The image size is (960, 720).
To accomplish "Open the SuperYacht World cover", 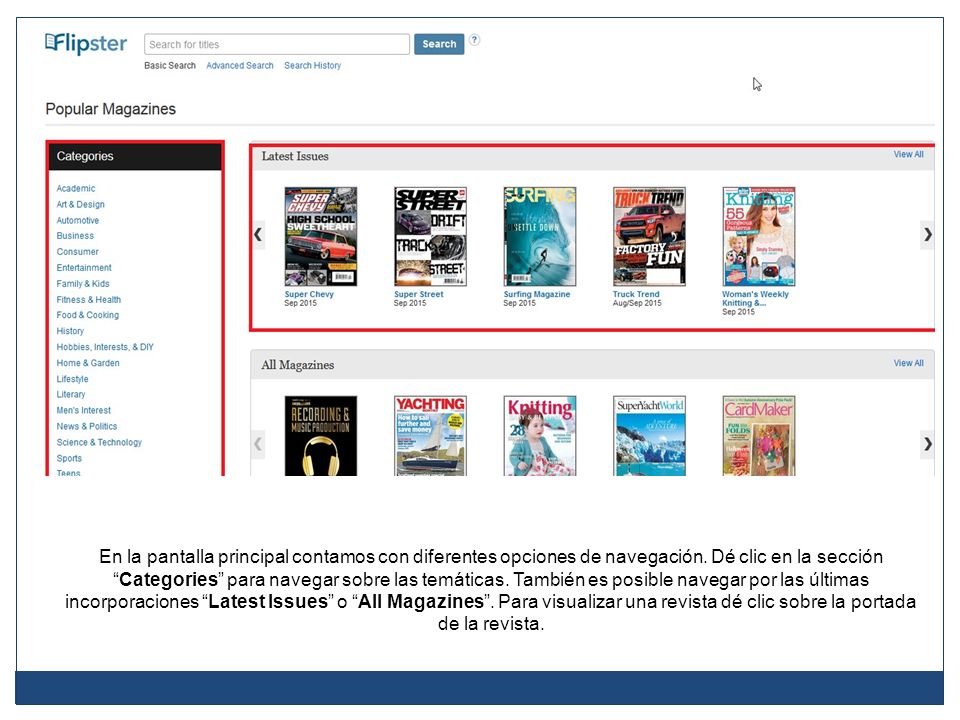I will click(650, 436).
